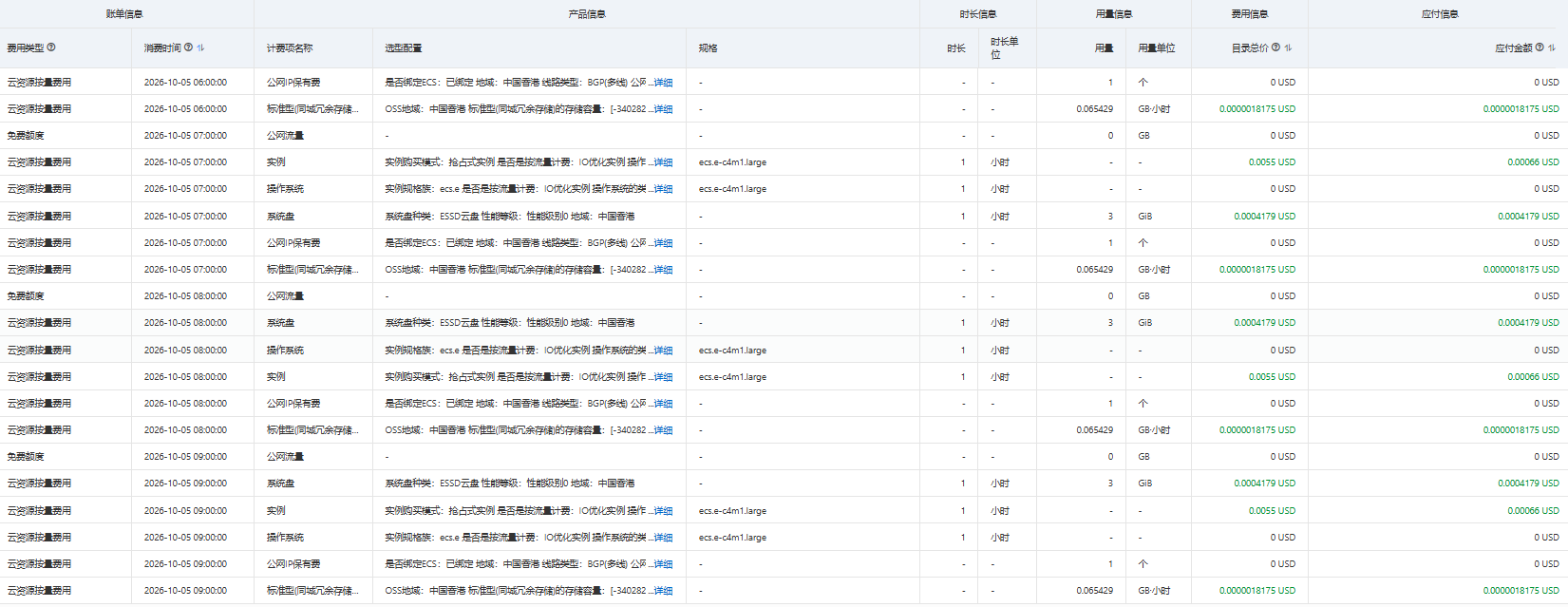
Task: Open 详细 for 09:00:00 标准型 storage row
Action: (663, 591)
